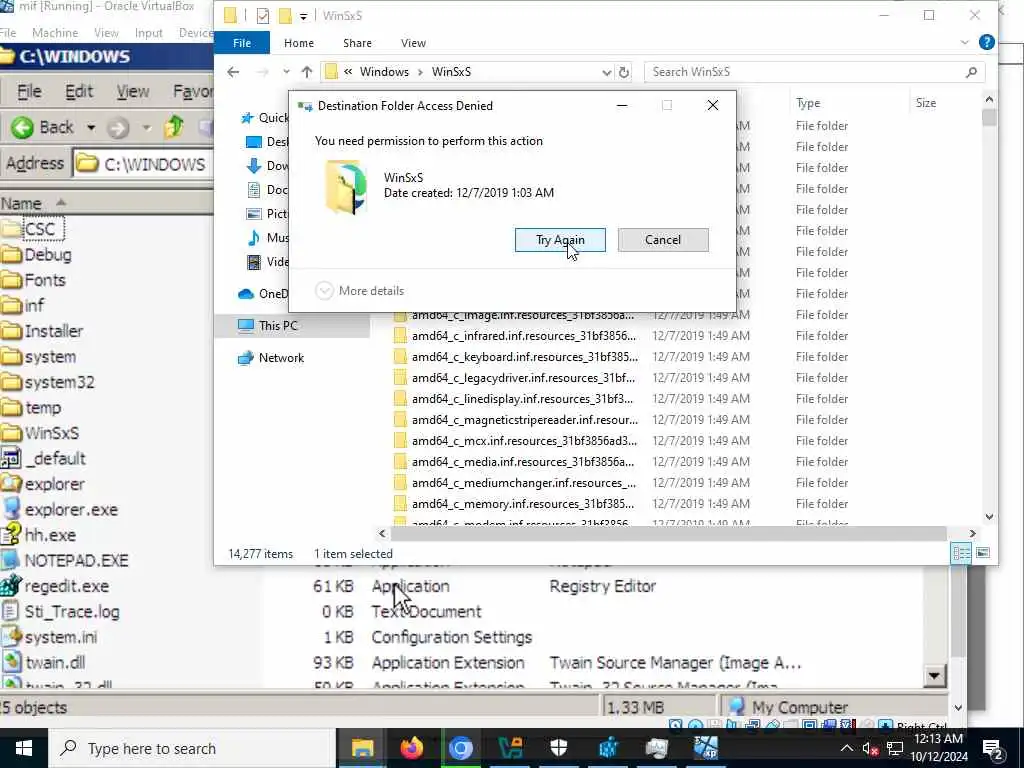This screenshot has height=768, width=1024.
Task: Click the Type column header
Action: pyautogui.click(x=808, y=103)
